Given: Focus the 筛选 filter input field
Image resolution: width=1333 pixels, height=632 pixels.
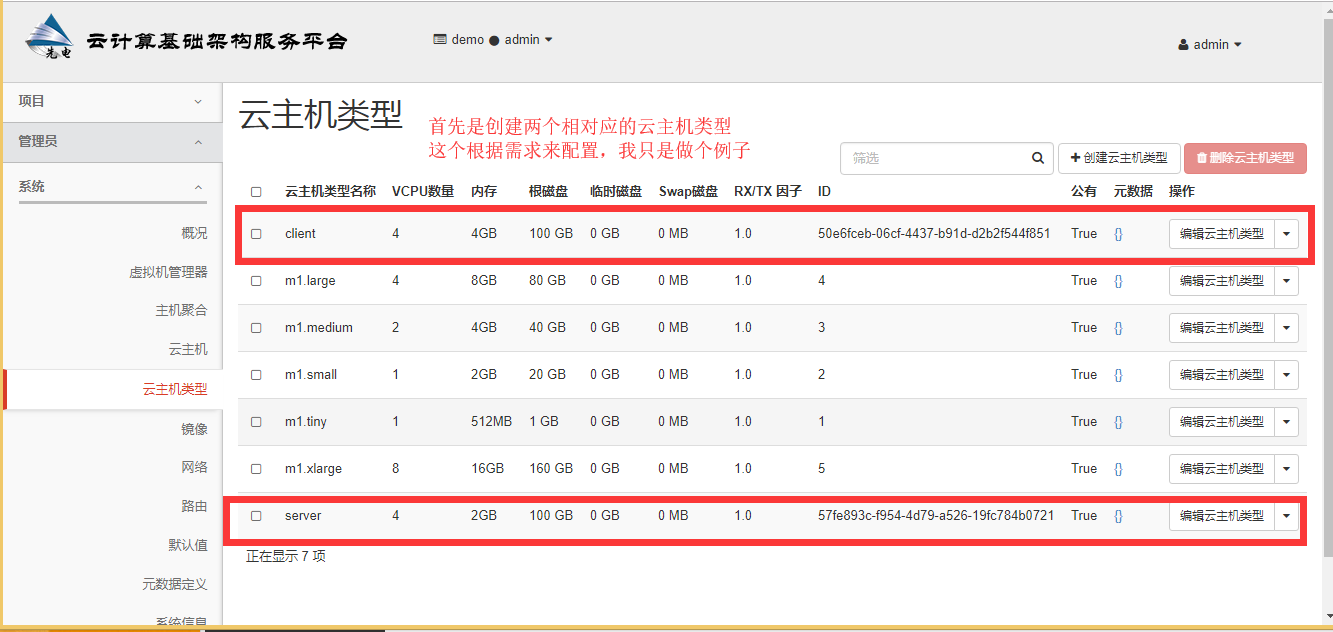Looking at the screenshot, I should click(935, 158).
